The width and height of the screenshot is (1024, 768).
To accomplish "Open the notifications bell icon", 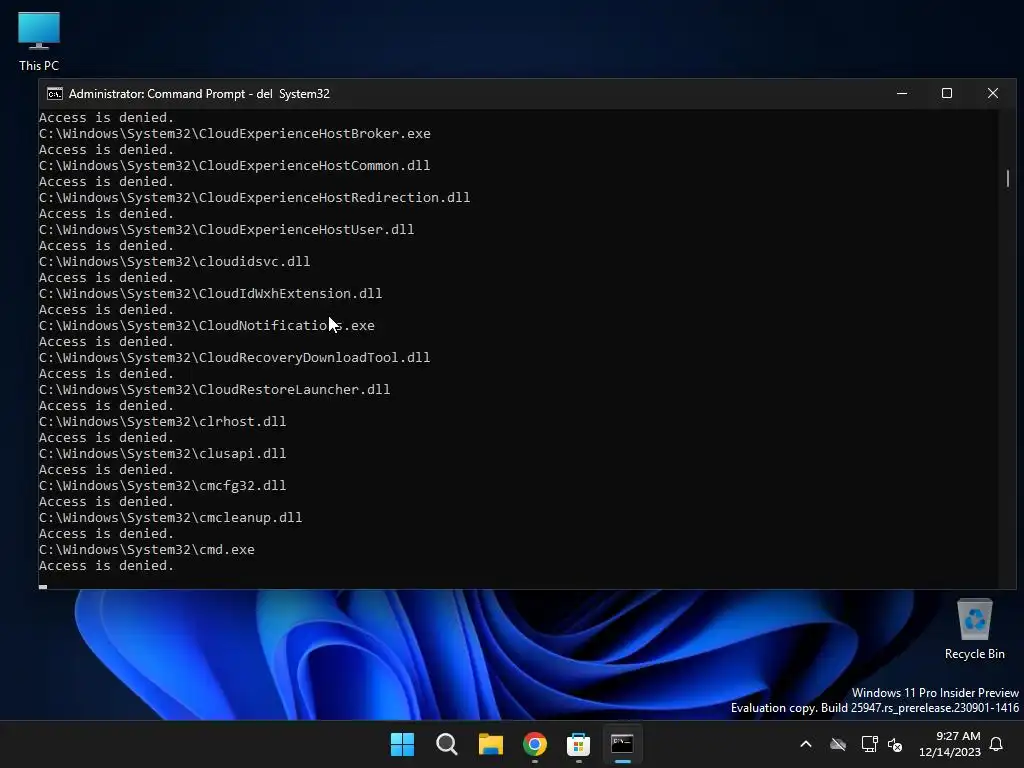I will pos(997,744).
